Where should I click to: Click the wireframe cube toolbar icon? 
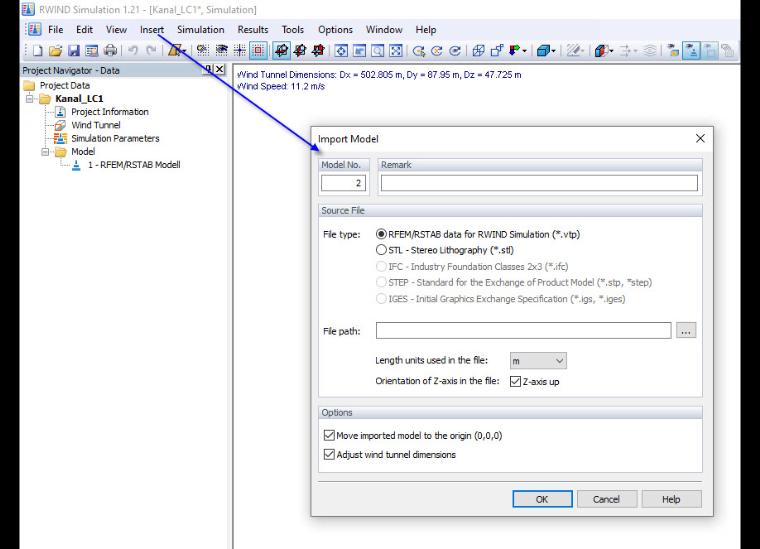coord(478,50)
